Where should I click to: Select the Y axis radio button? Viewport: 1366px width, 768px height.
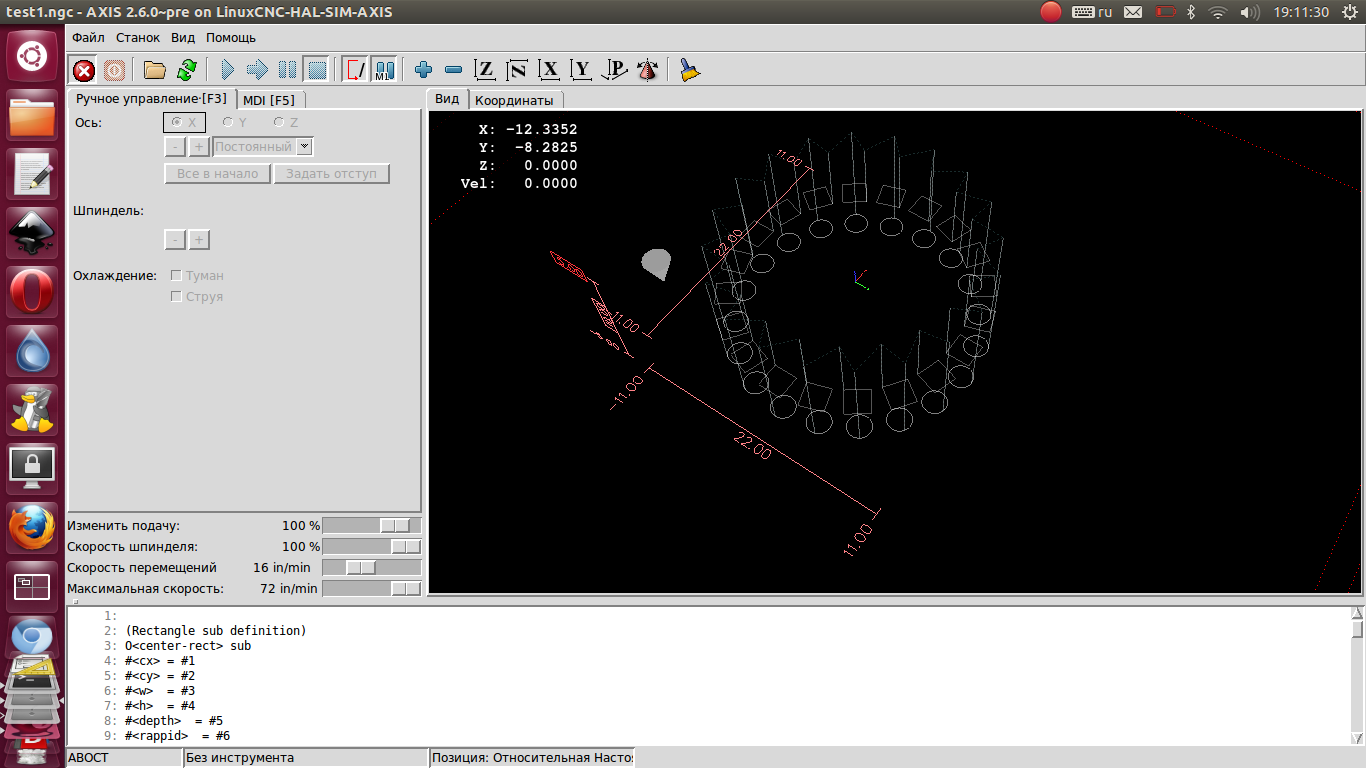(228, 122)
